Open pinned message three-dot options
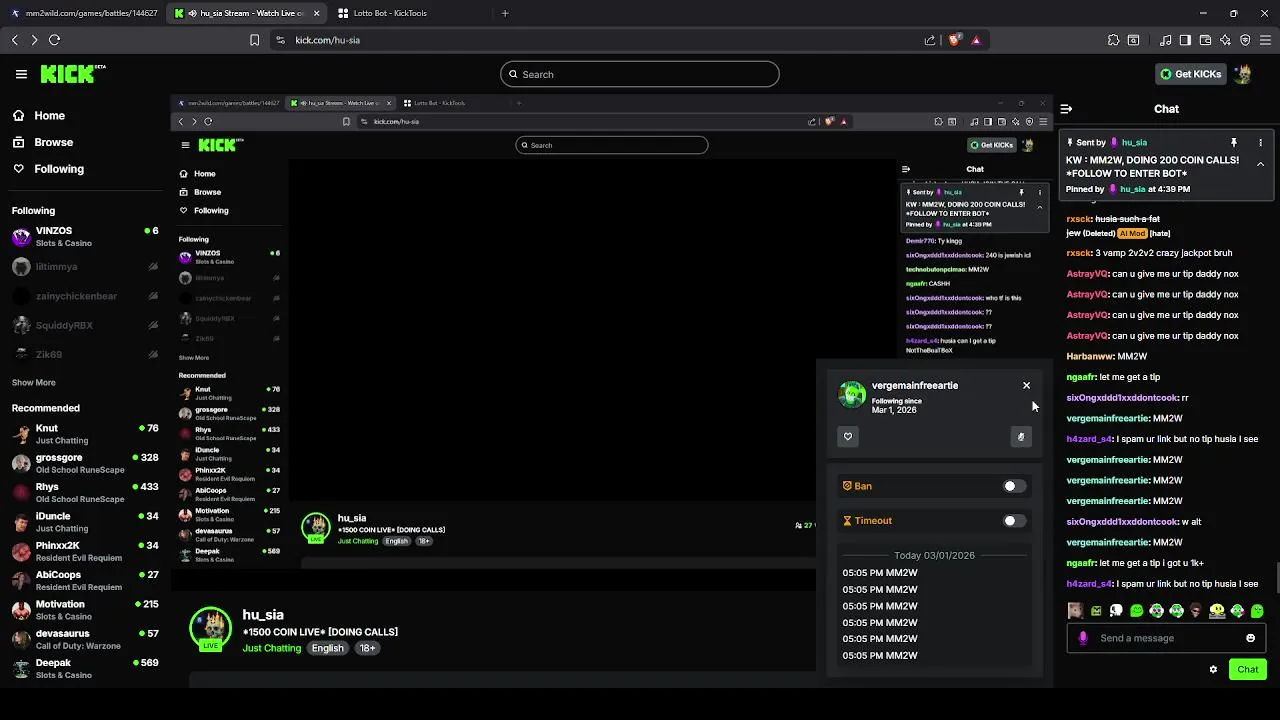Screen dimensions: 1280x720 pos(1260,143)
